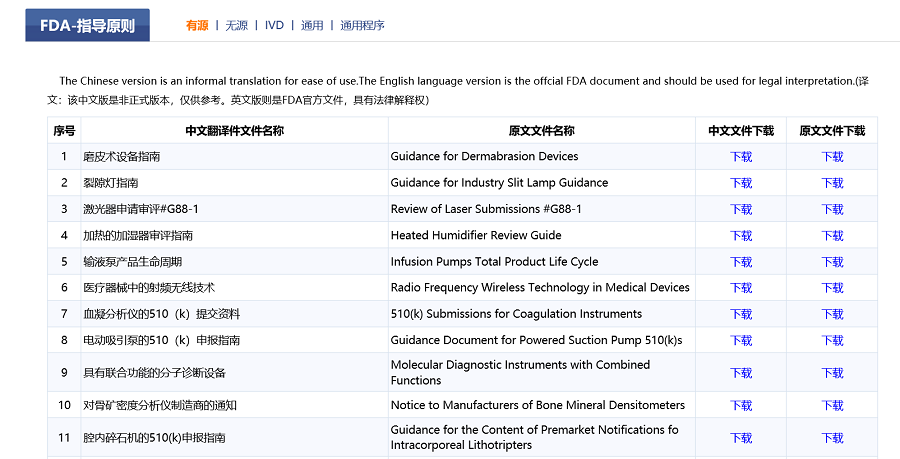Download original Bone Mineral Densitometers notice
The height and width of the screenshot is (459, 900).
(x=832, y=406)
